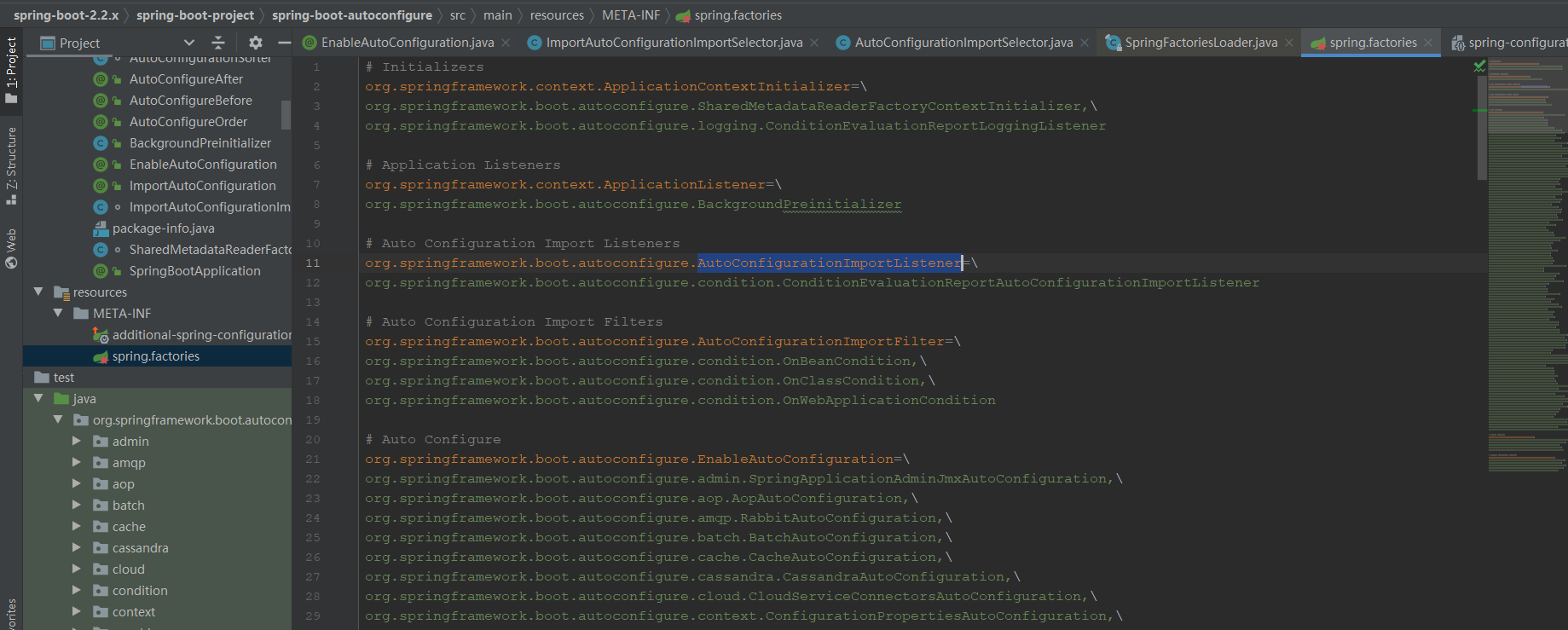Image resolution: width=1568 pixels, height=630 pixels.
Task: Expand the context package
Action: 77,611
